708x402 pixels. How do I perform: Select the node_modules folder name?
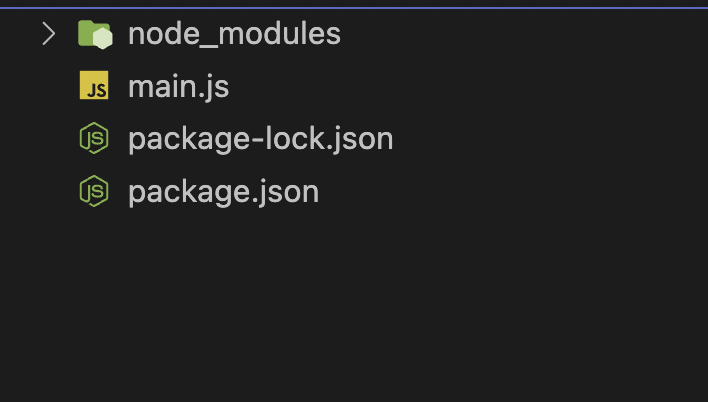(234, 35)
